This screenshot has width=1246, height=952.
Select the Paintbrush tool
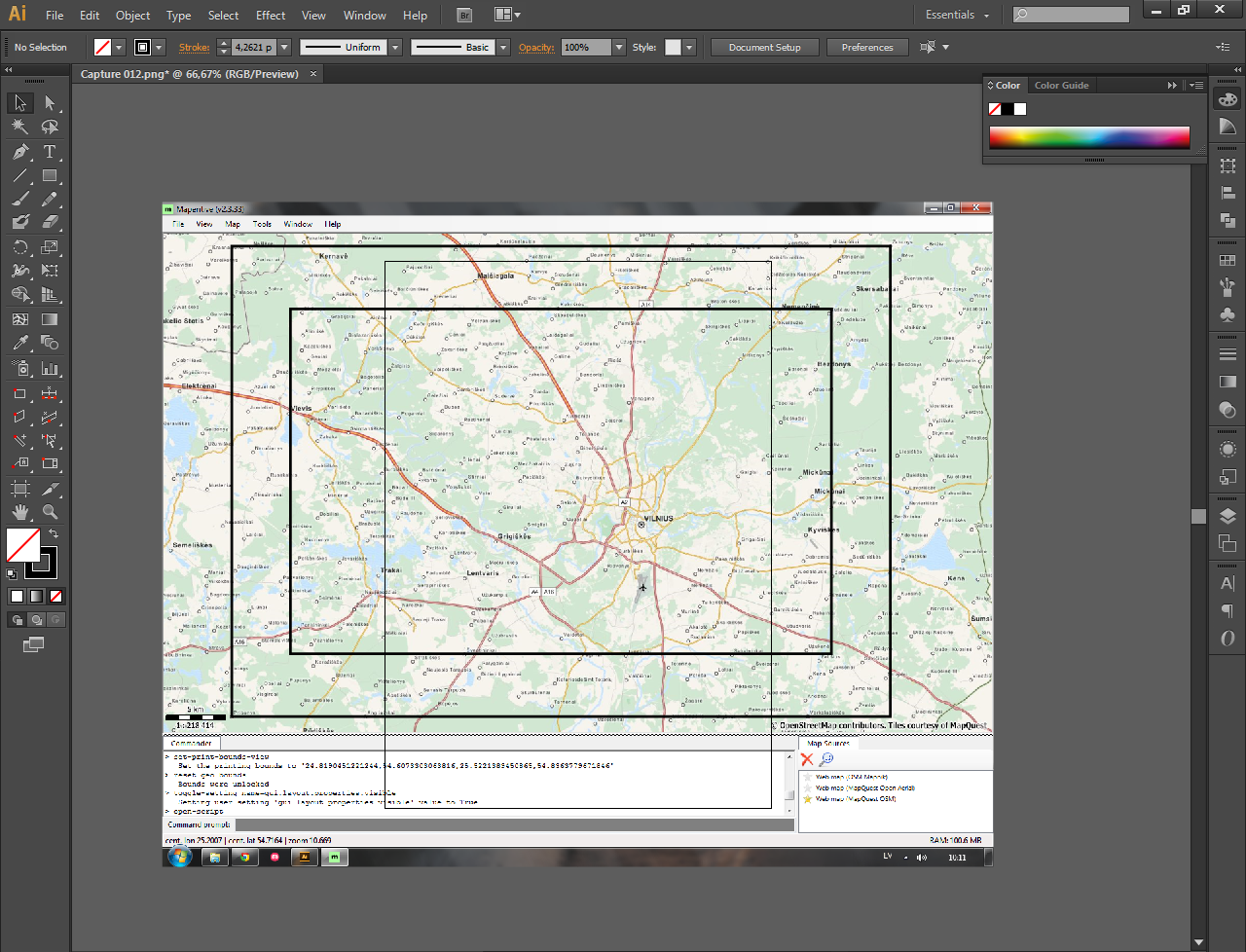19,201
